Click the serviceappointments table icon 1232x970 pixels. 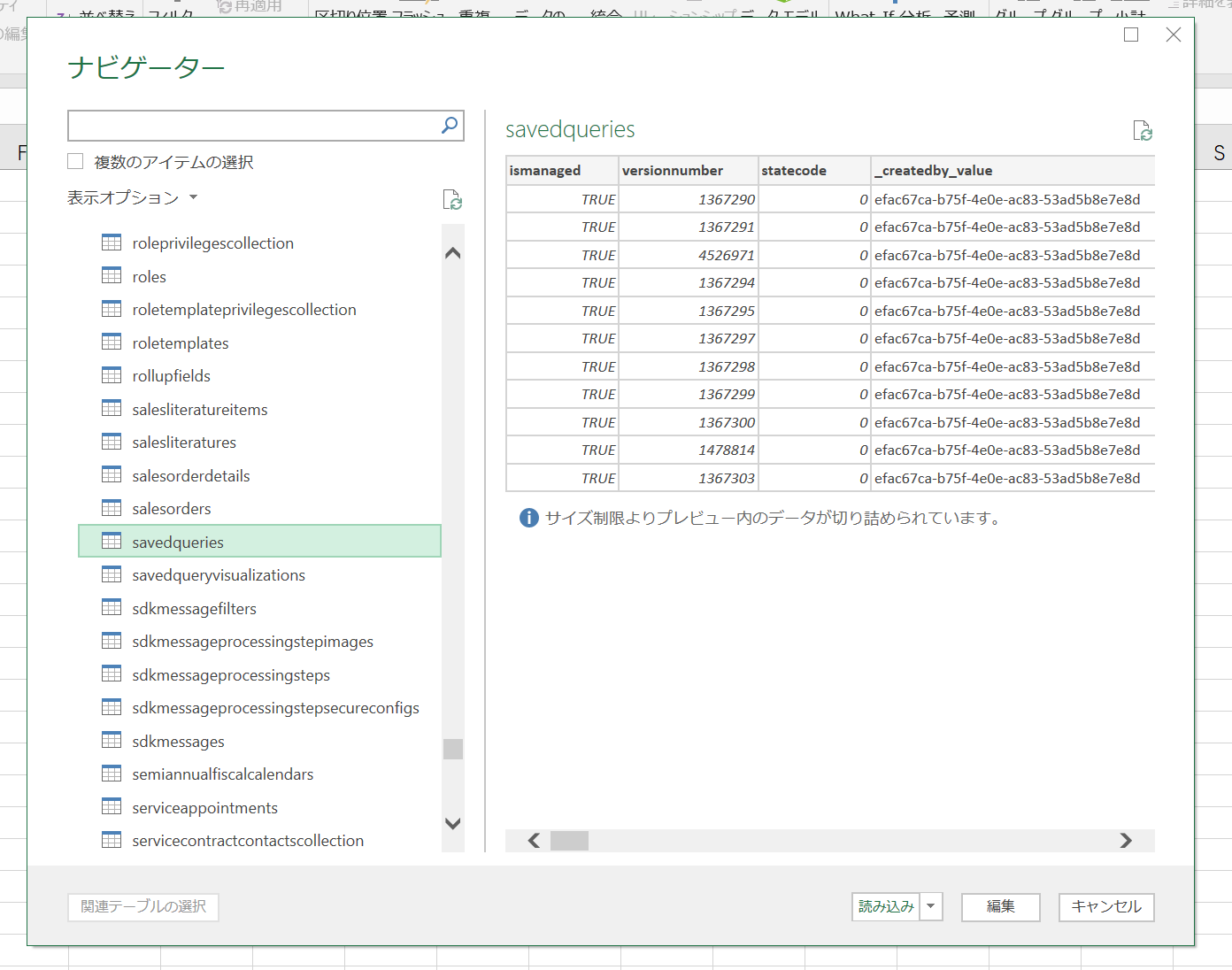(112, 807)
